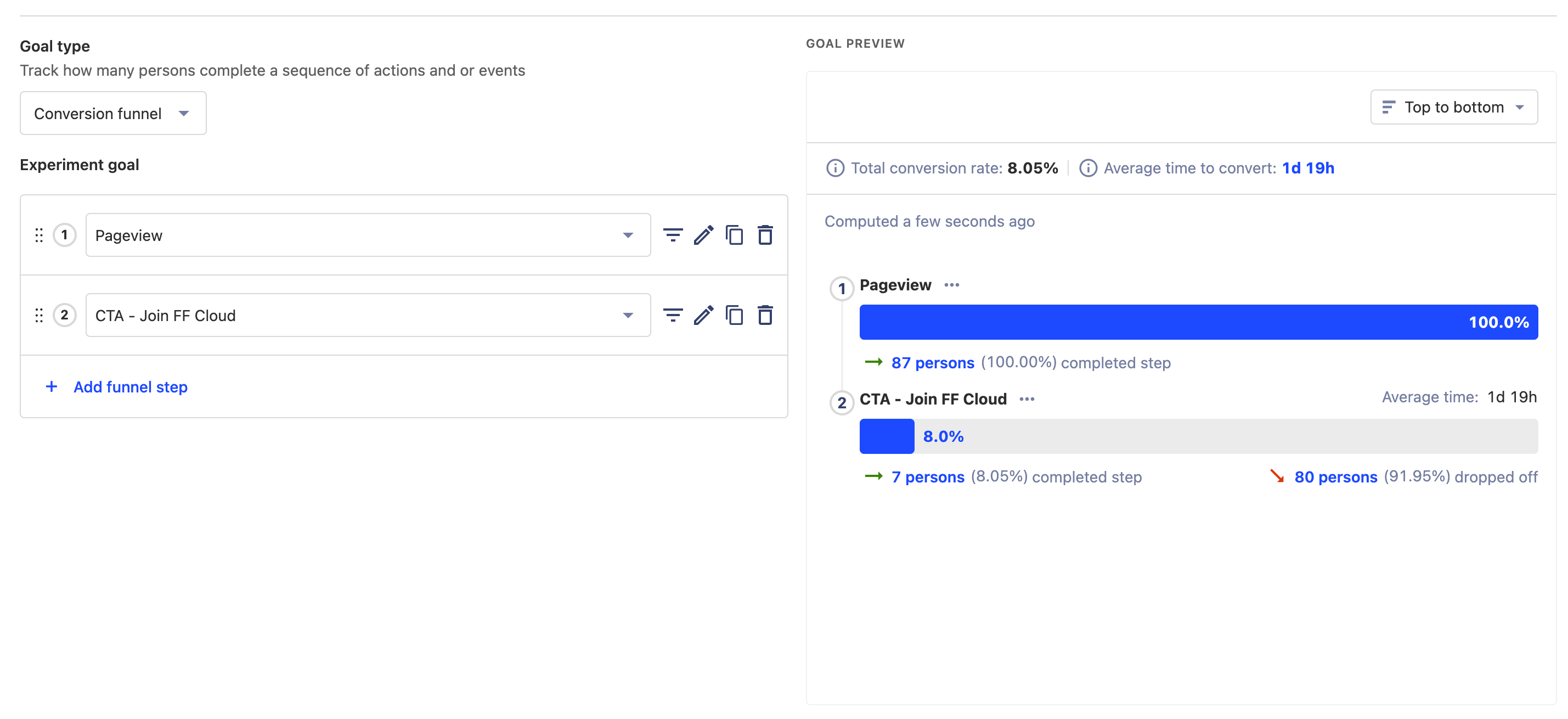The height and width of the screenshot is (719, 1568).
Task: Edit CTA - Join FF Cloud using pencil icon
Action: [x=704, y=314]
